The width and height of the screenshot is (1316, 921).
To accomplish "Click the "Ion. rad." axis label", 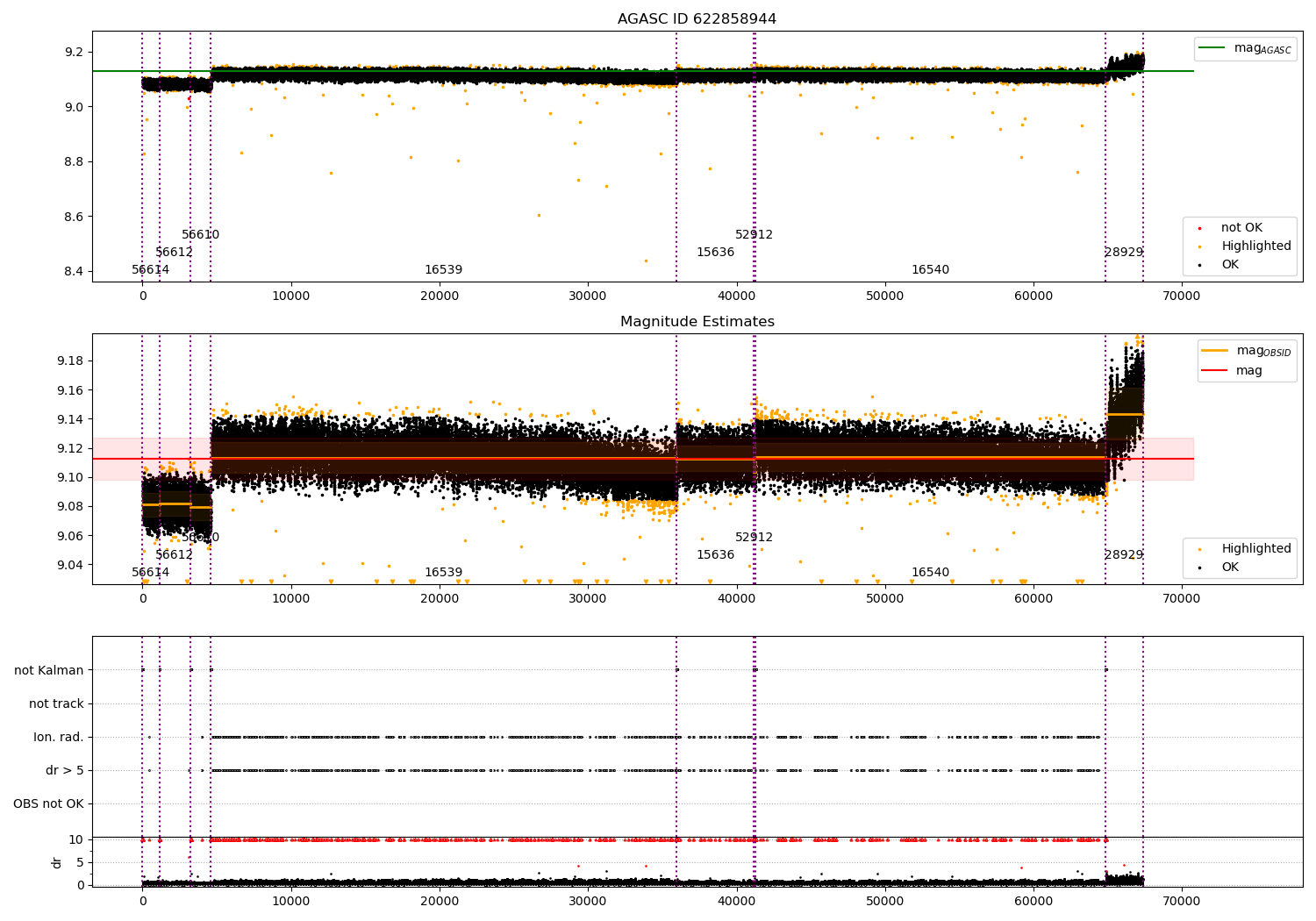I will [x=59, y=737].
